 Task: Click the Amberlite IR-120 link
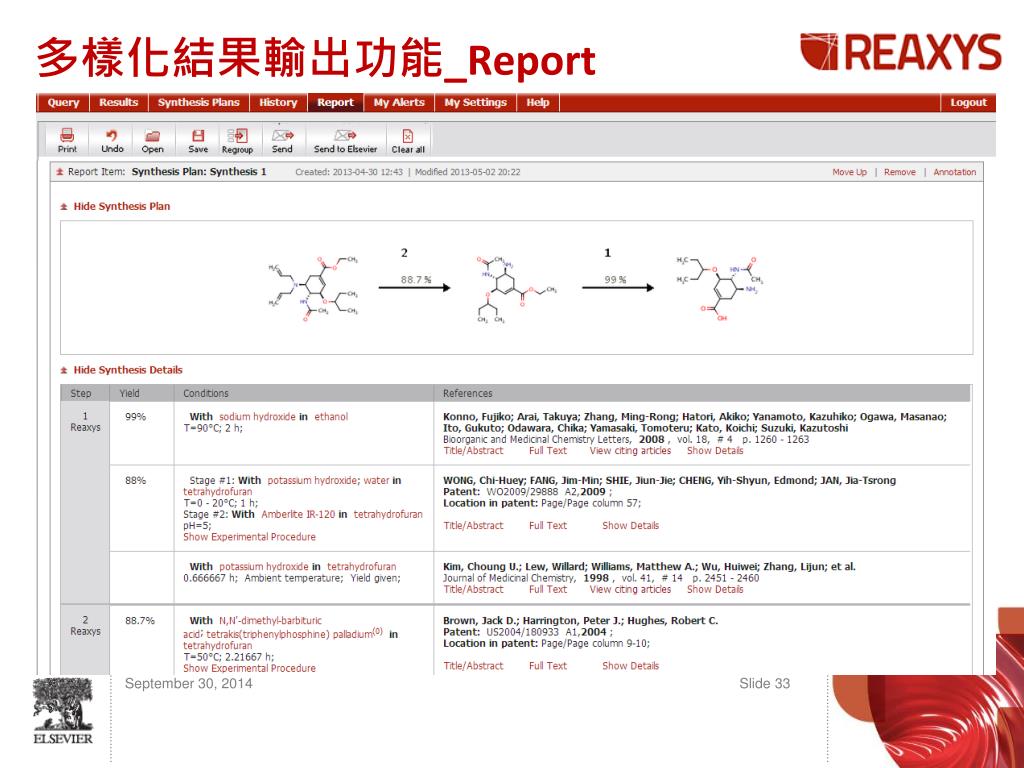pyautogui.click(x=298, y=515)
